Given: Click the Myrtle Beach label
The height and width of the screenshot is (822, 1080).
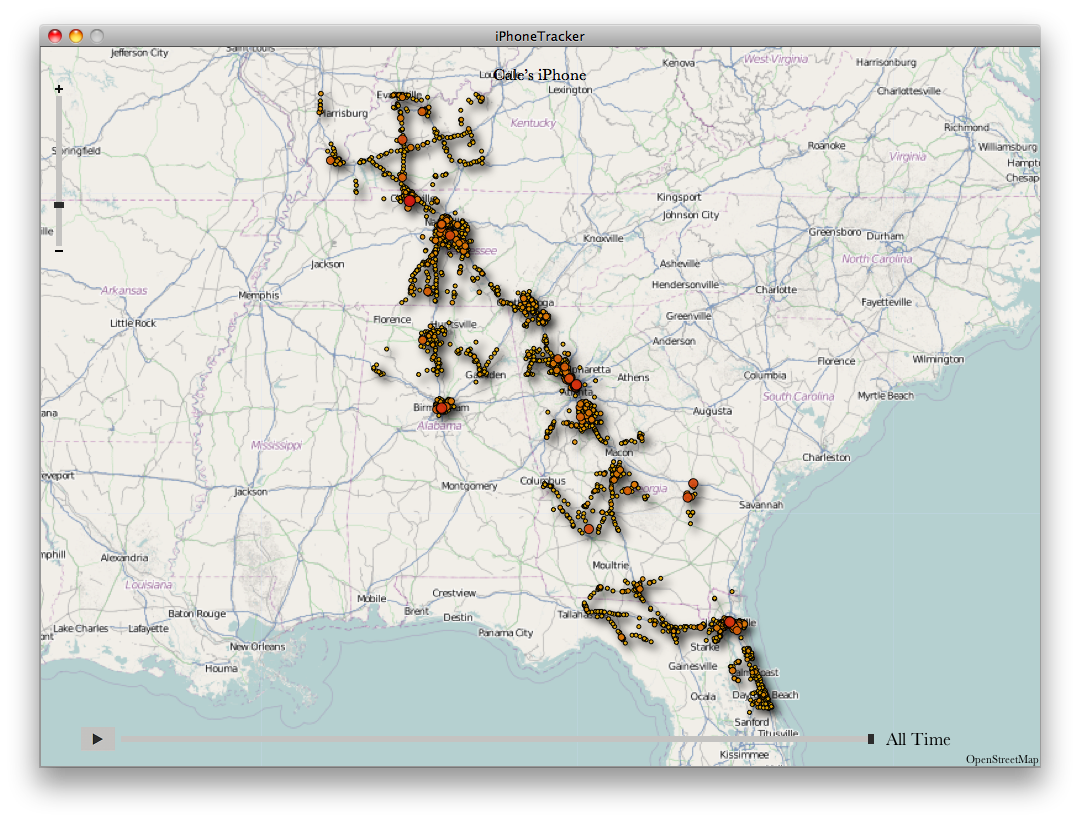Looking at the screenshot, I should click(x=886, y=395).
